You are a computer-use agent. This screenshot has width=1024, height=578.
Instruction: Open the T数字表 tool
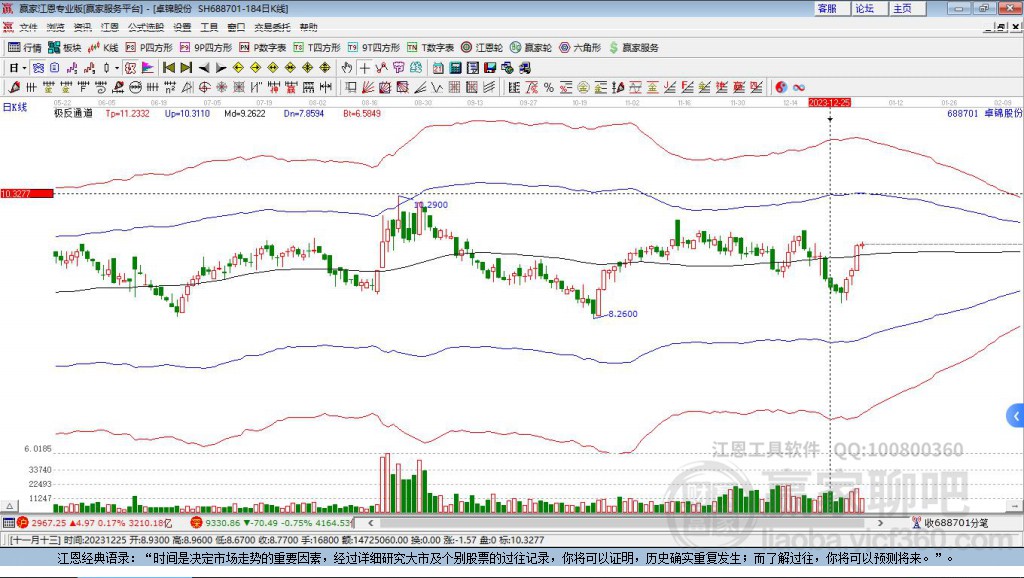tap(430, 48)
